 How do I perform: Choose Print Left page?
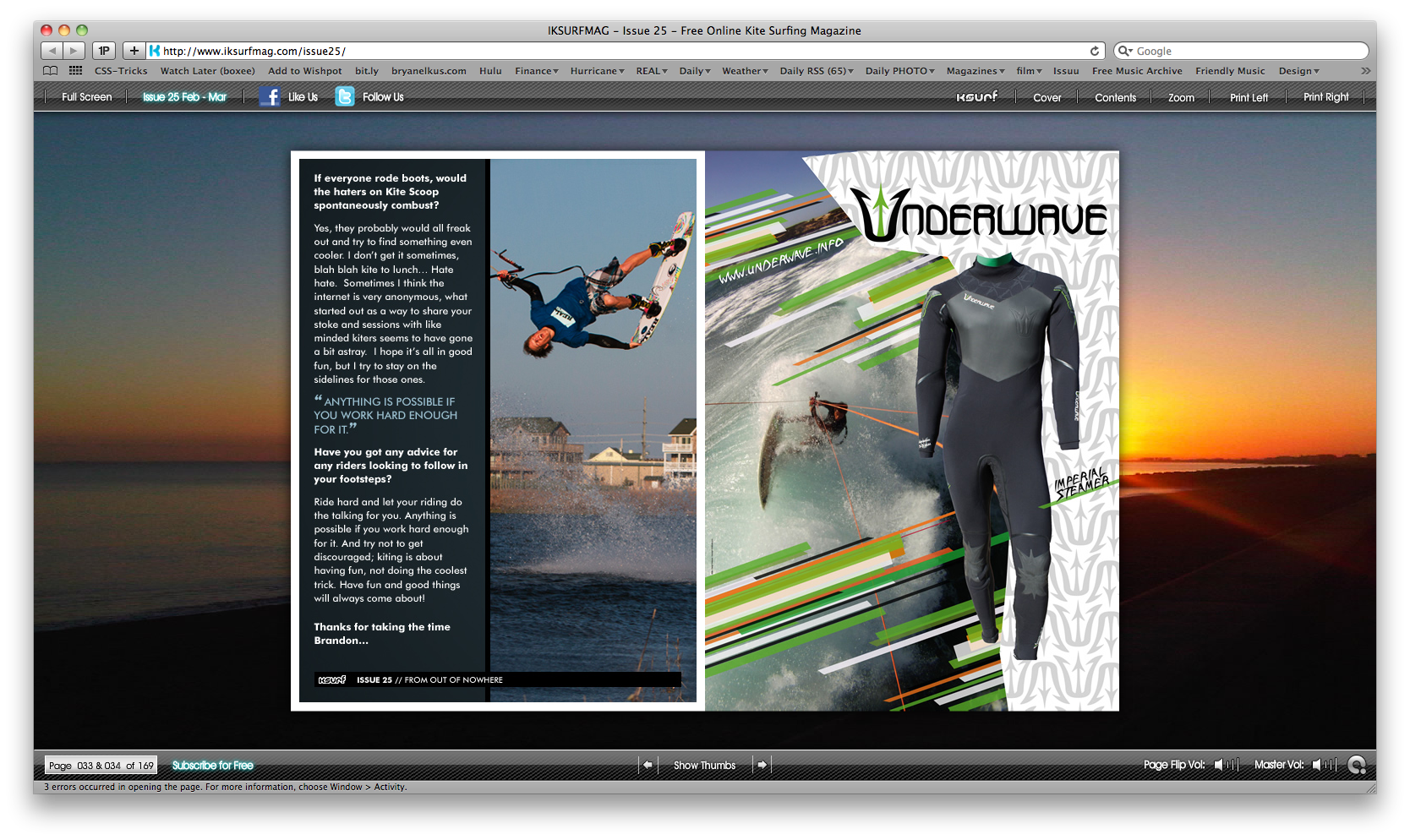(x=1249, y=98)
